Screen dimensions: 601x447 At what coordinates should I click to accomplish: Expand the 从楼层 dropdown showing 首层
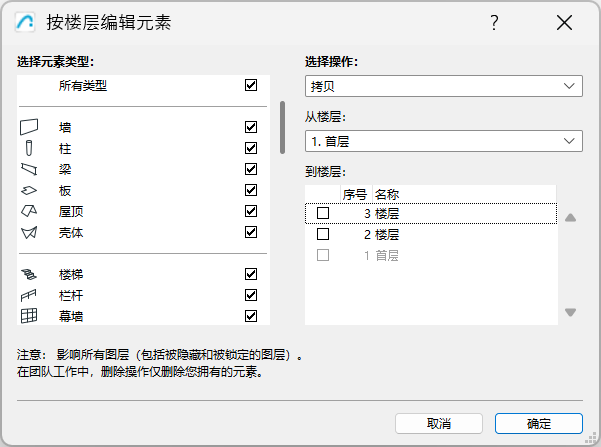tap(443, 141)
